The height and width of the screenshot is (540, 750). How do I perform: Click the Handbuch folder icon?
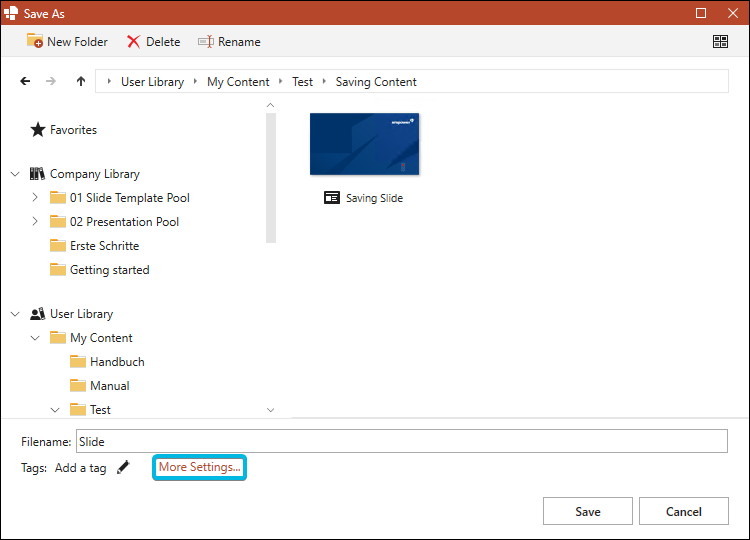pyautogui.click(x=78, y=362)
